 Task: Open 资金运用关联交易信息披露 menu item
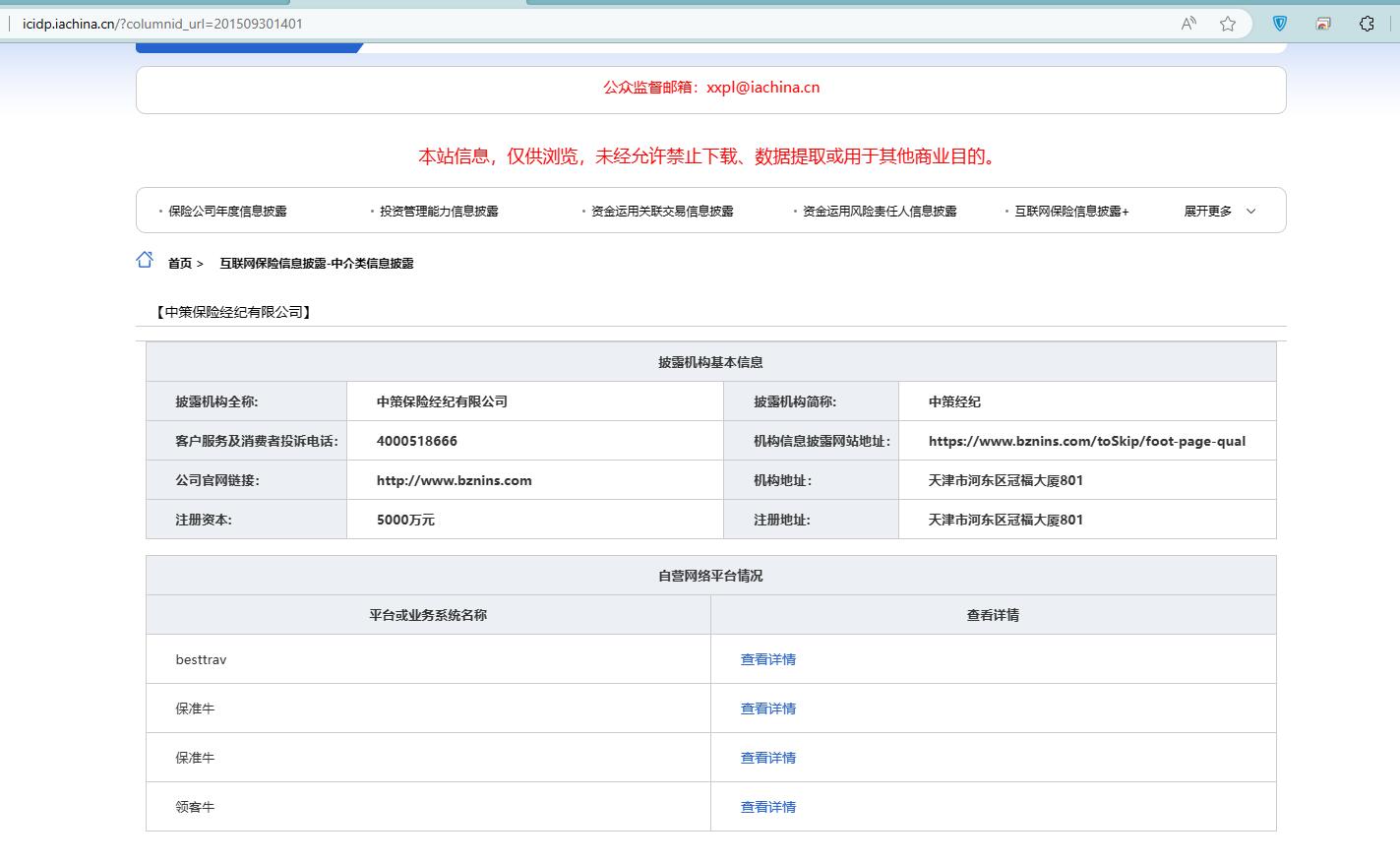(662, 211)
